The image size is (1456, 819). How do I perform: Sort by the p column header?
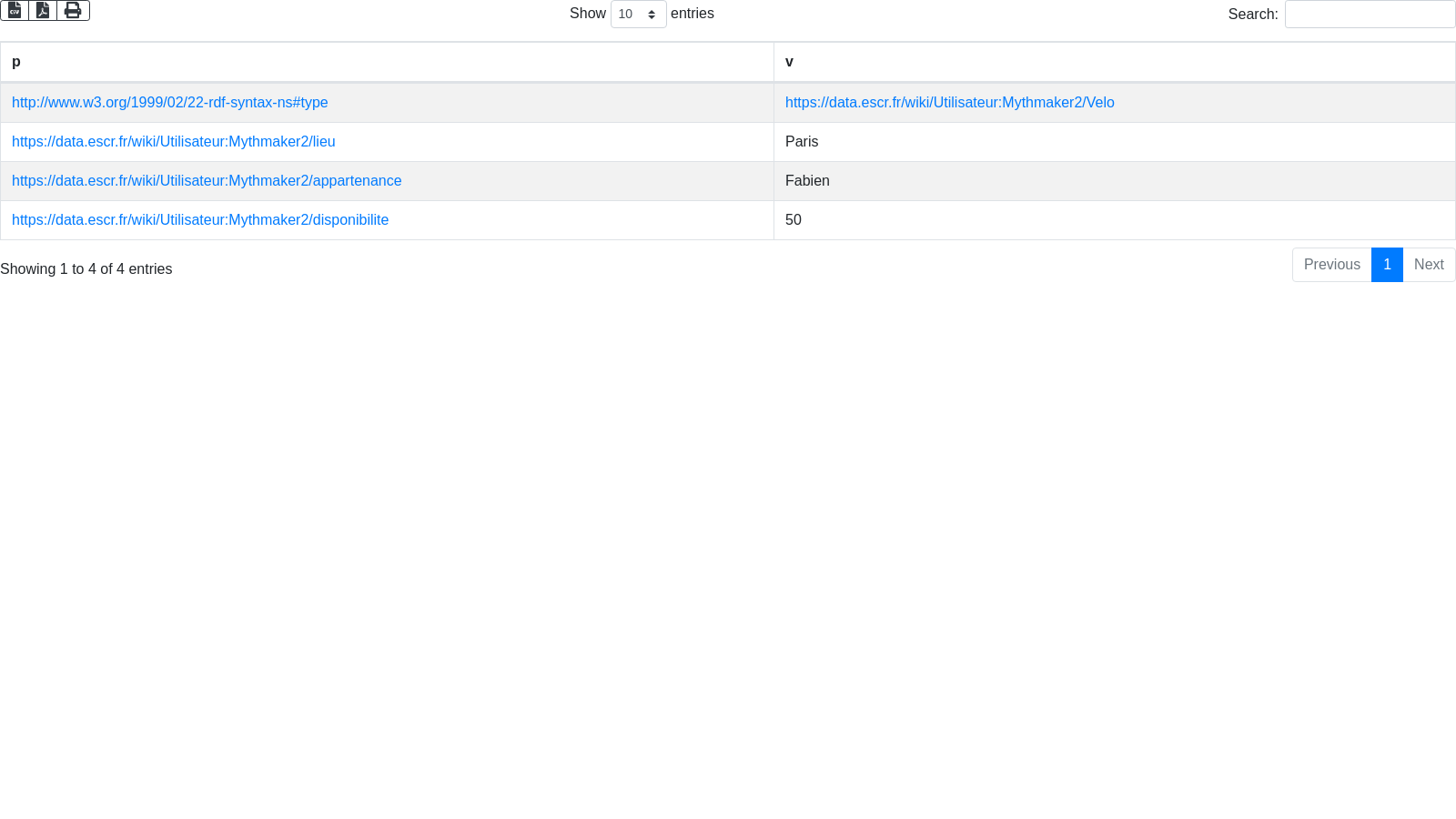387,62
